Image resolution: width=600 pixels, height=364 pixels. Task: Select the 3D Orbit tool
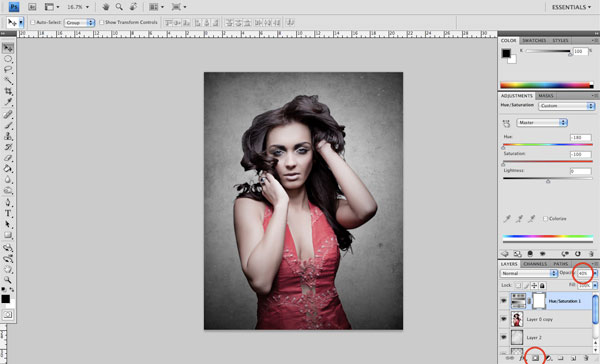point(8,259)
